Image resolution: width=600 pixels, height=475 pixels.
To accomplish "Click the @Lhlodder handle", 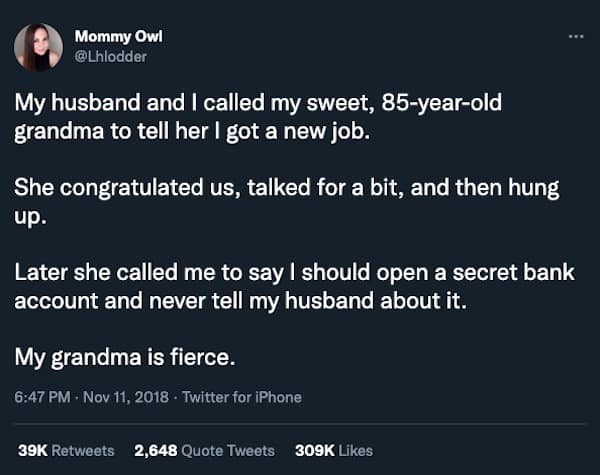I will pos(110,56).
